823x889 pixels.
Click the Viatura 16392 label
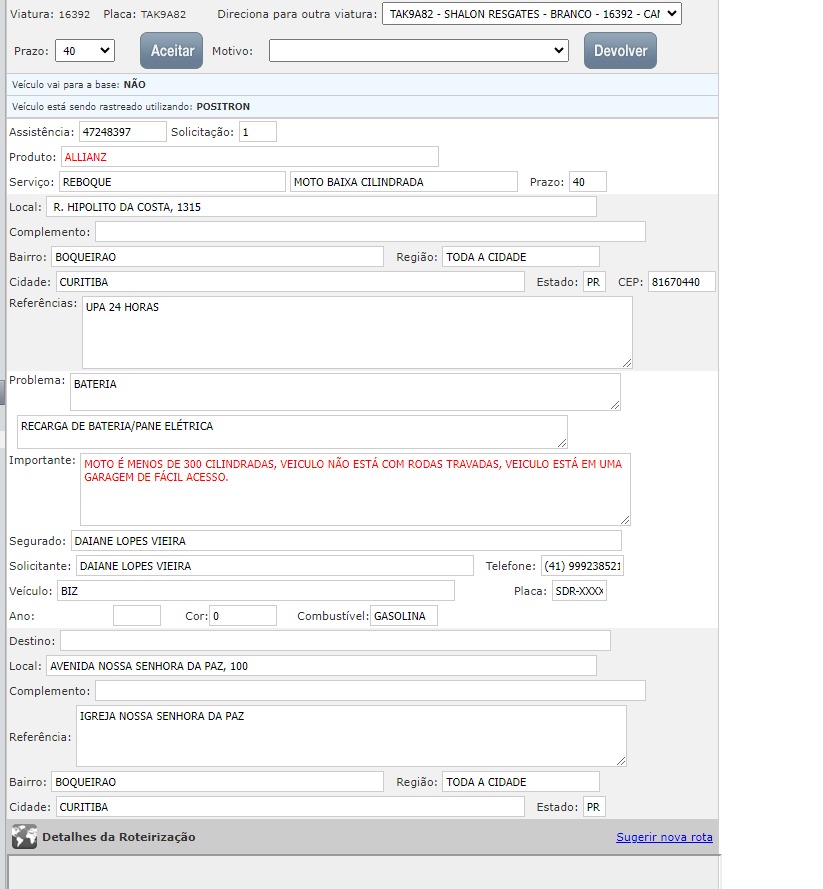point(50,14)
